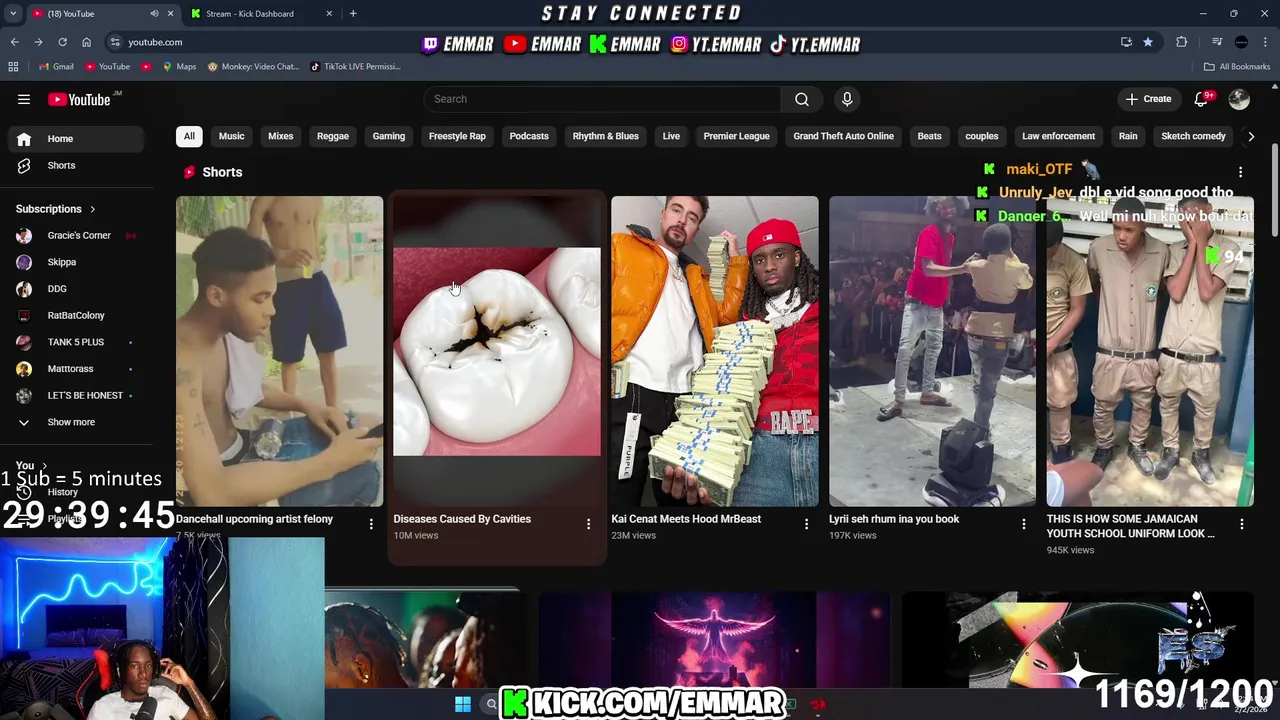The width and height of the screenshot is (1280, 720).
Task: Go back with browser back arrow
Action: (15, 42)
